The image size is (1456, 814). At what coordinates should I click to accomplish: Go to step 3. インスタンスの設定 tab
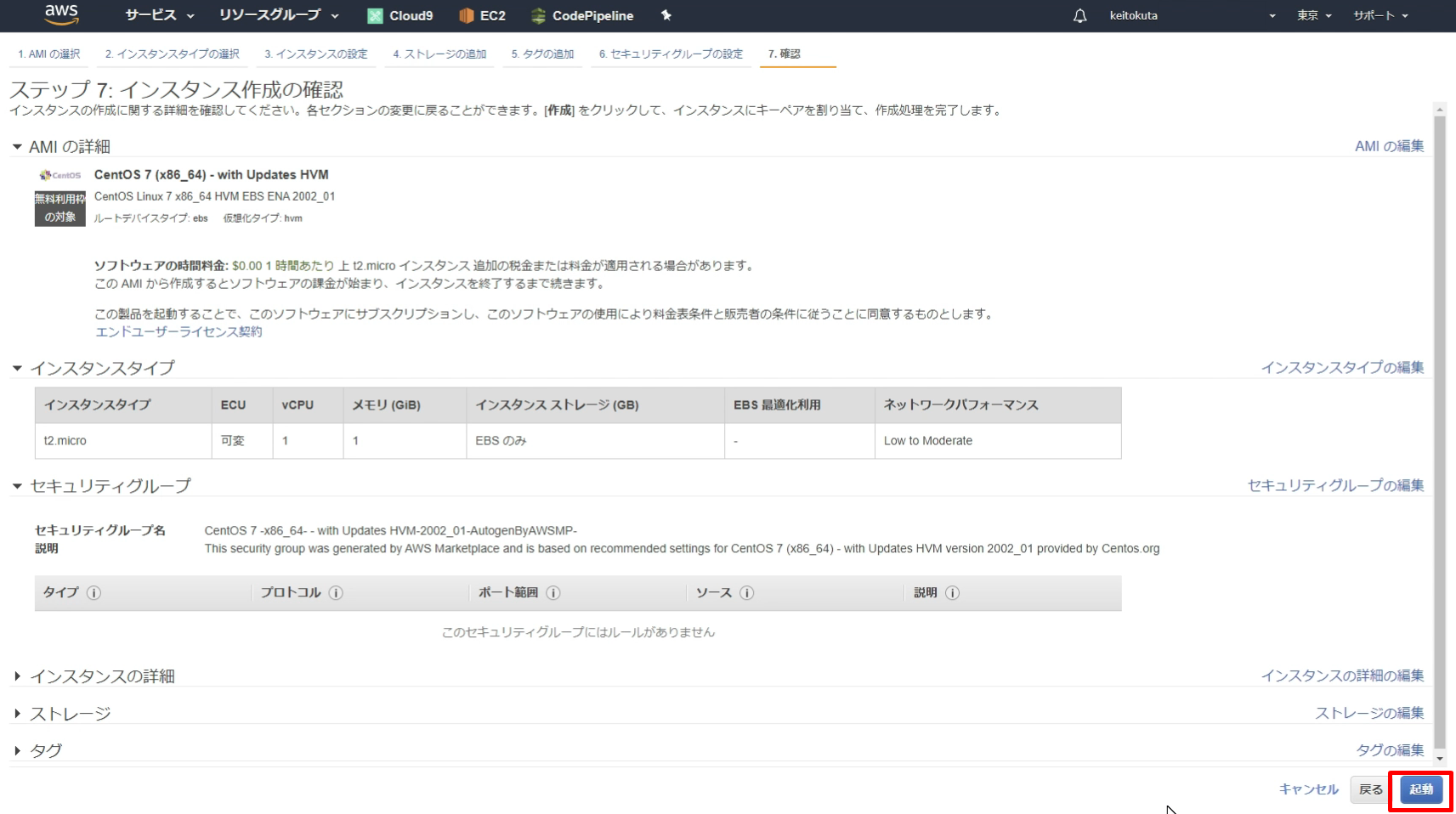316,54
